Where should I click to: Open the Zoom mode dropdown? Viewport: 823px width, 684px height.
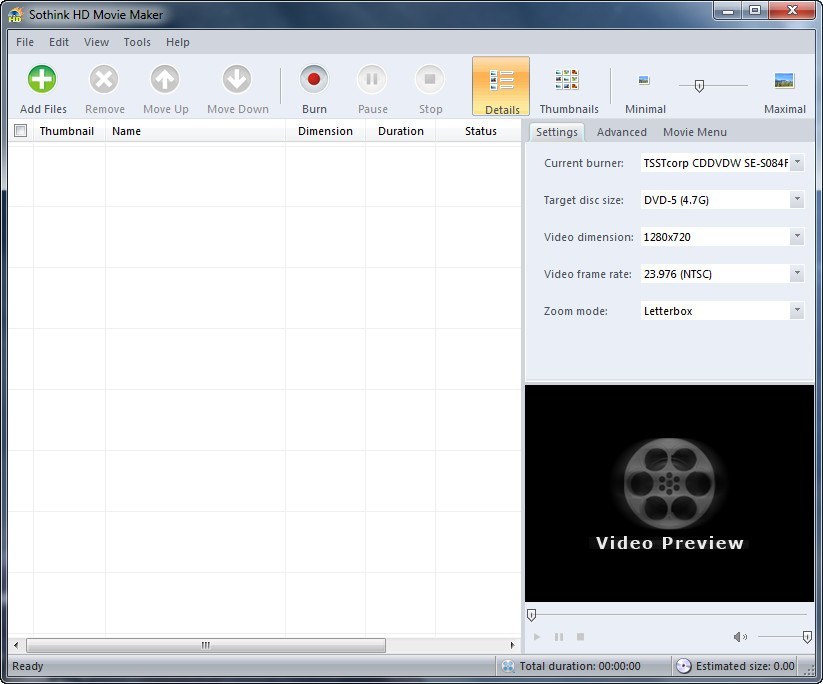[x=797, y=310]
